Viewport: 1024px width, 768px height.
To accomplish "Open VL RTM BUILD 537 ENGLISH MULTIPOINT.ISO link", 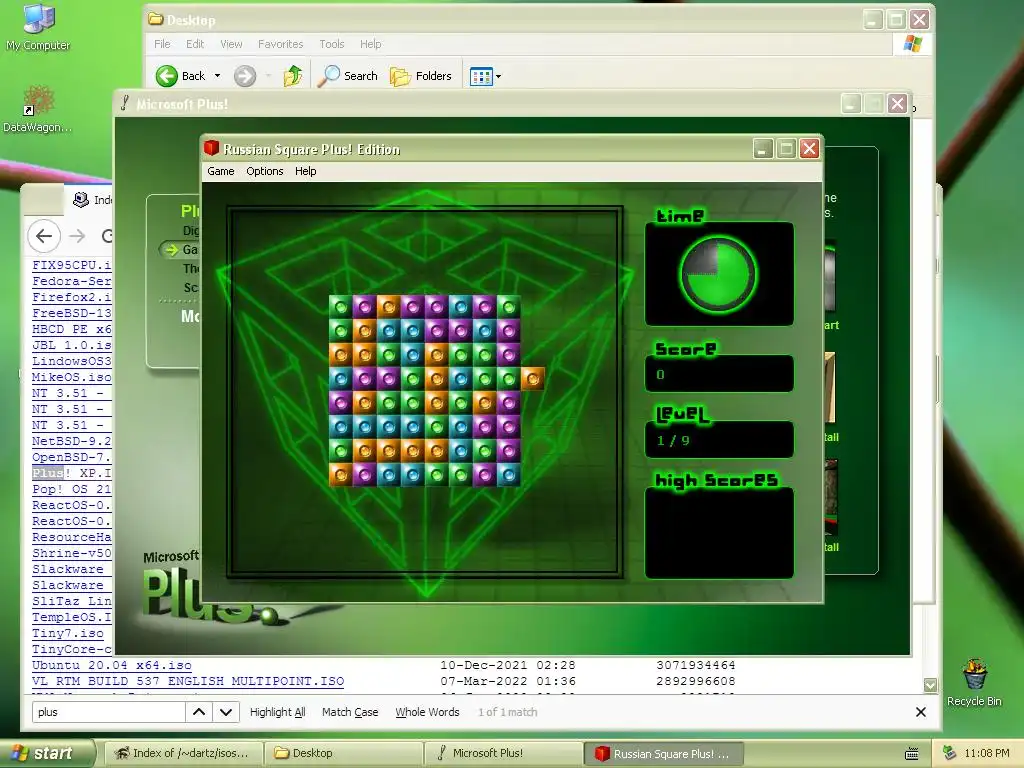I will 188,681.
